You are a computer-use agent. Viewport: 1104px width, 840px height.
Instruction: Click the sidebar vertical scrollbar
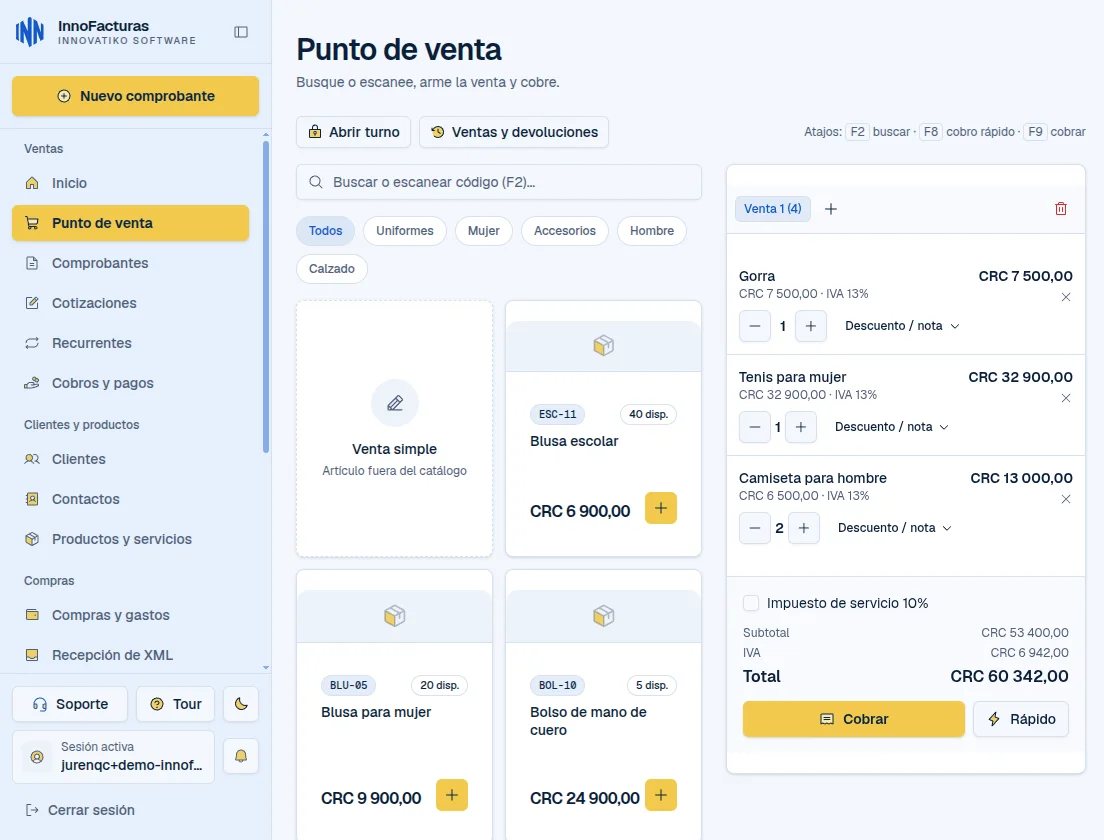pyautogui.click(x=265, y=296)
